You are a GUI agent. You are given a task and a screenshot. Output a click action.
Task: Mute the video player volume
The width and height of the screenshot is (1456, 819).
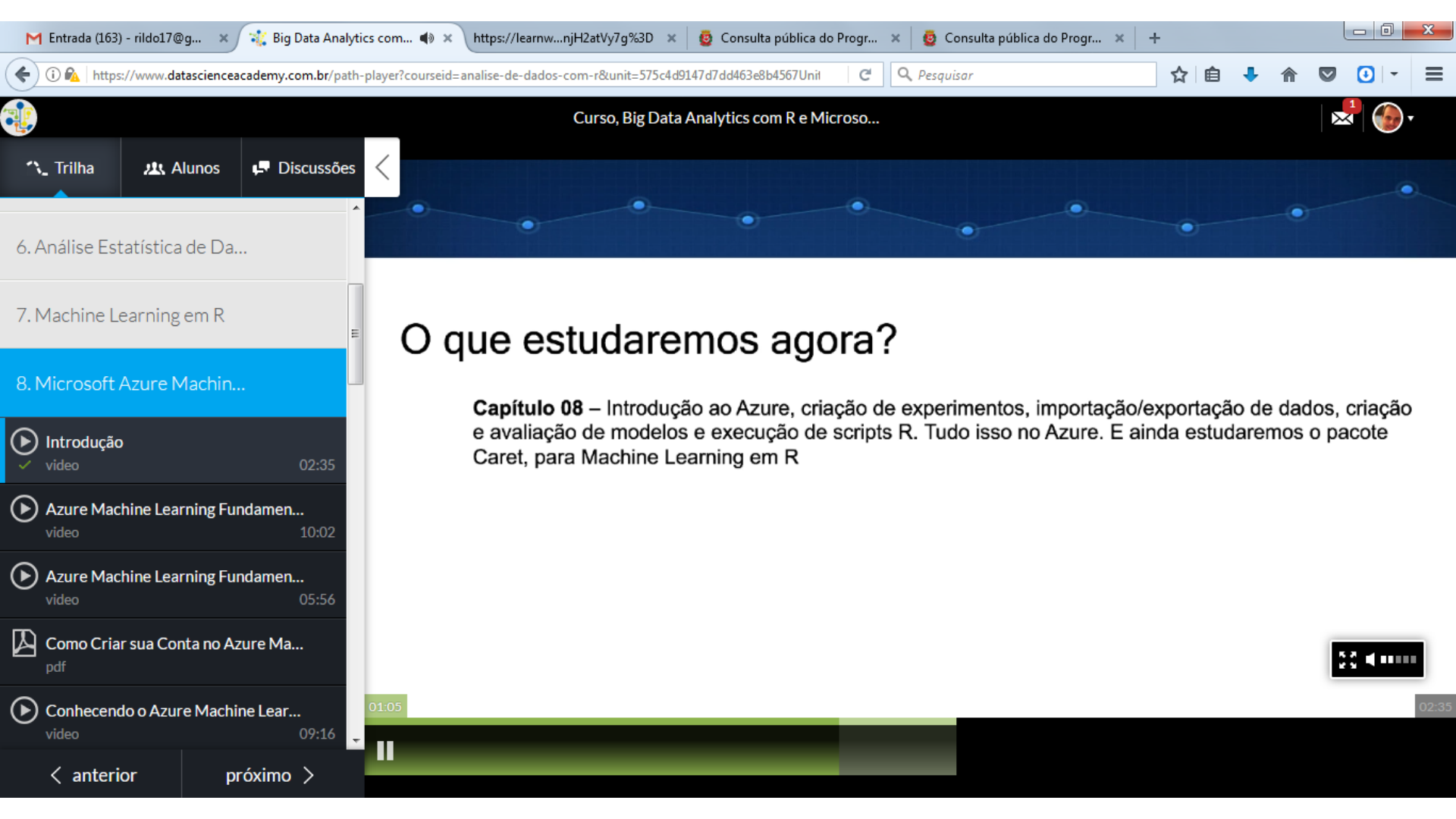click(1370, 660)
